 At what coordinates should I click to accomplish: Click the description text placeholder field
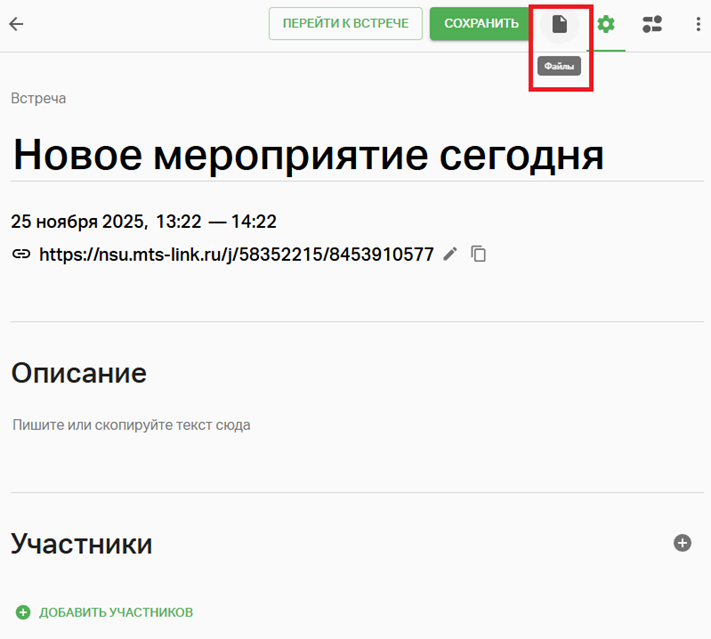click(x=131, y=425)
